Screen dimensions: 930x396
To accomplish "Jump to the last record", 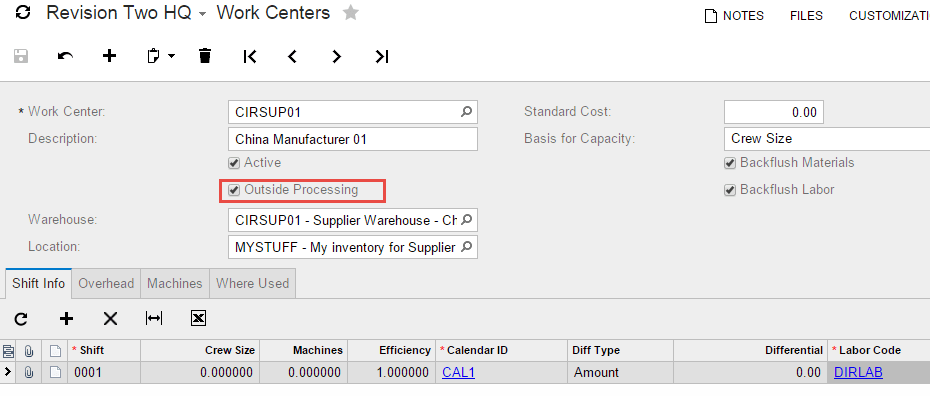I will (x=382, y=56).
